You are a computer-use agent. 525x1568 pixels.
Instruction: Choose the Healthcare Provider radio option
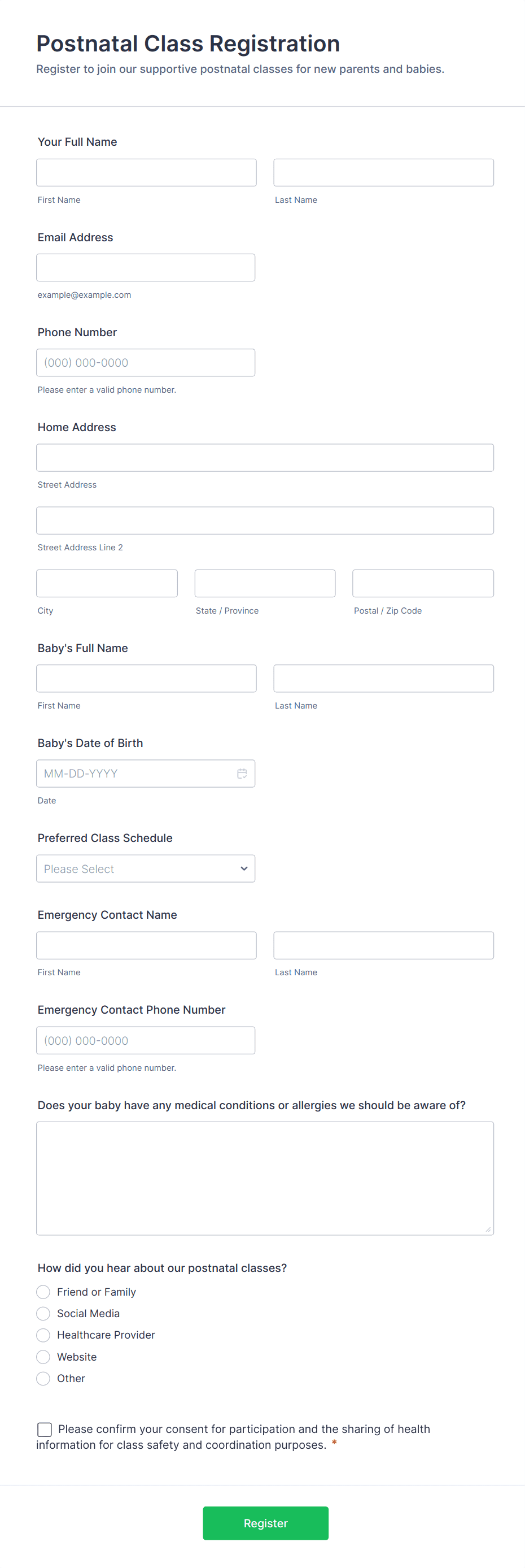coord(43,1335)
